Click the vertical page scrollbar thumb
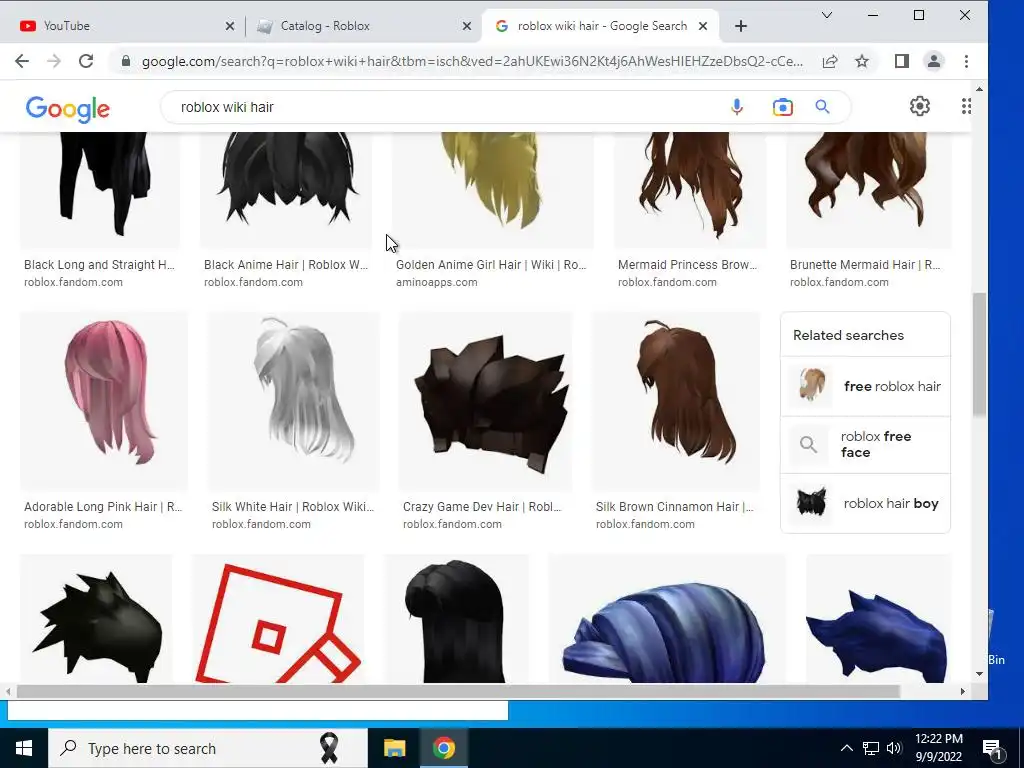The height and width of the screenshot is (768, 1024). point(979,354)
